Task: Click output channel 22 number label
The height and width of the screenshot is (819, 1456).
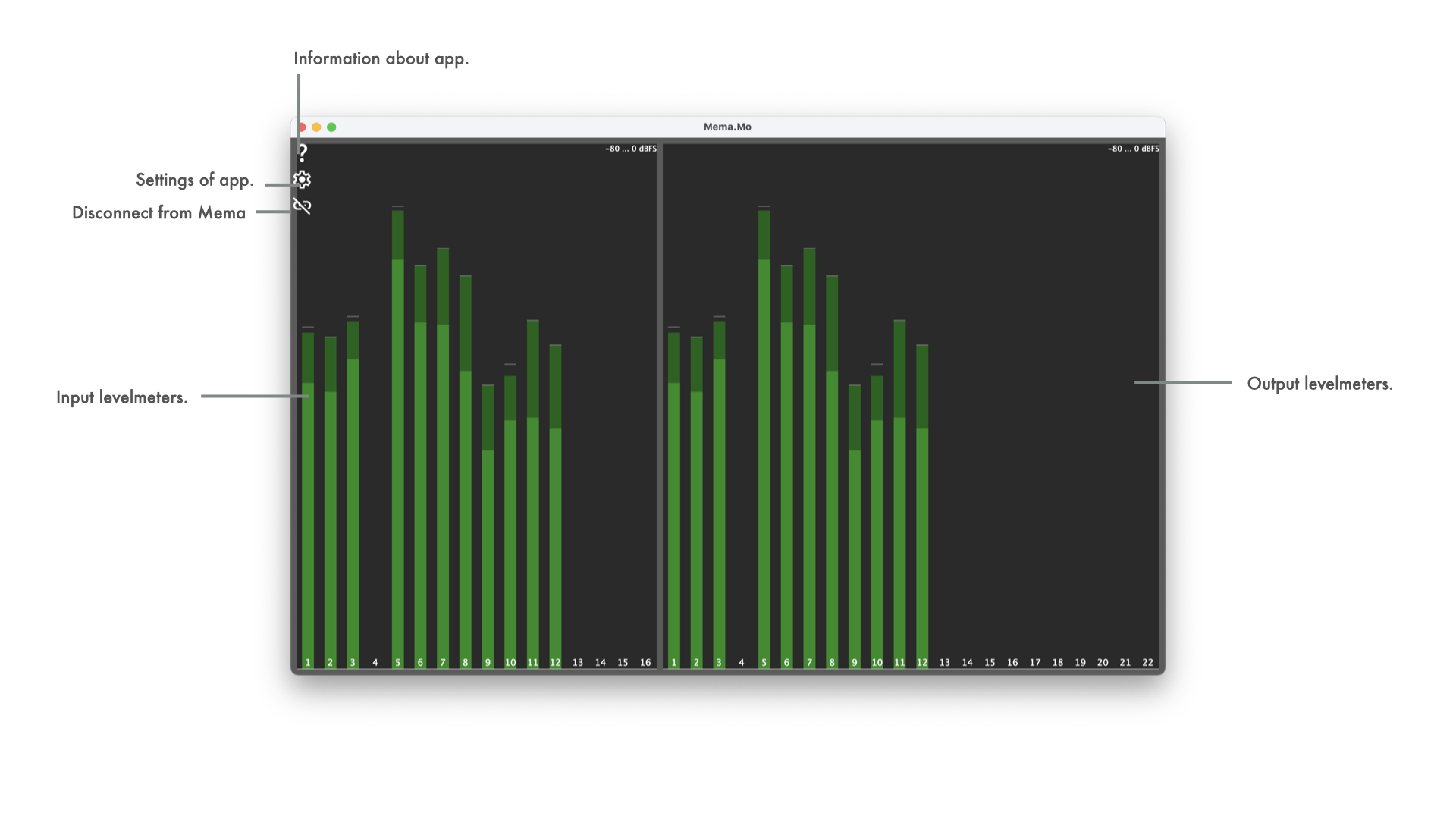Action: tap(1147, 663)
